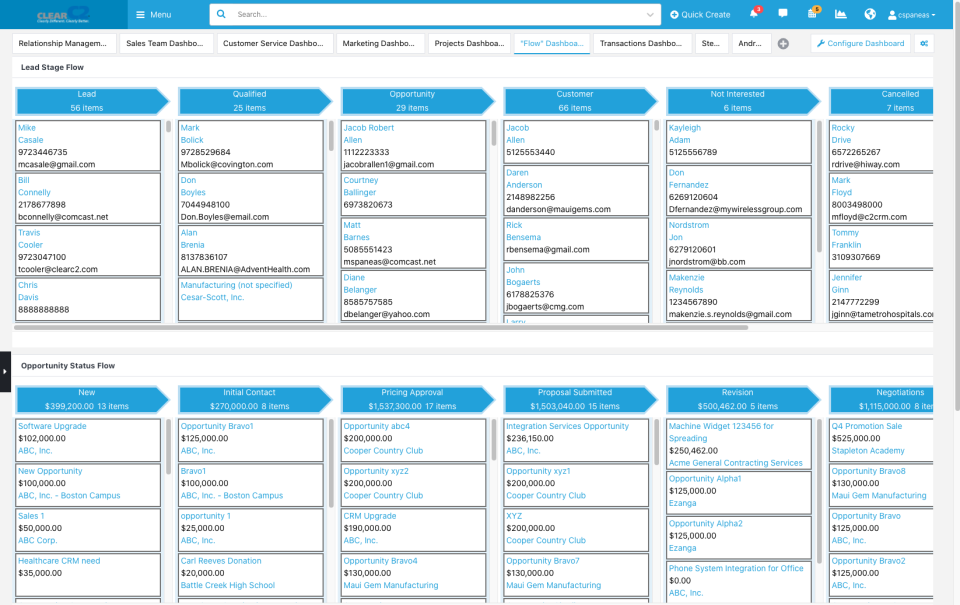Click the Lead stage header arrow
Screen dimensions: 960x605
[x=92, y=101]
